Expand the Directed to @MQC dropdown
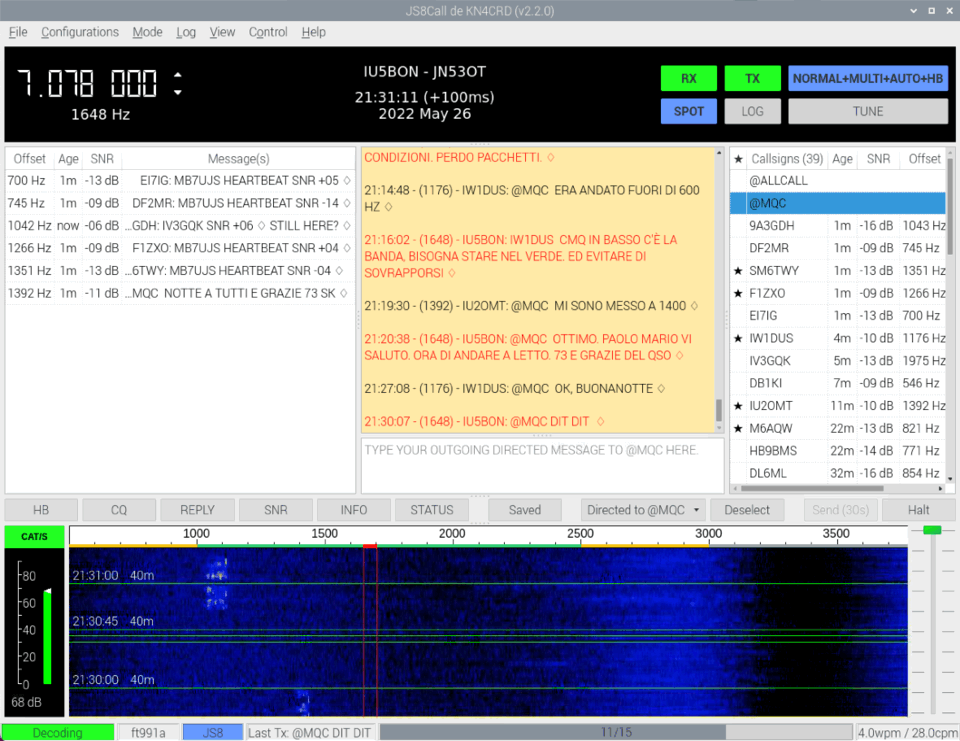The width and height of the screenshot is (960, 741). (x=644, y=510)
